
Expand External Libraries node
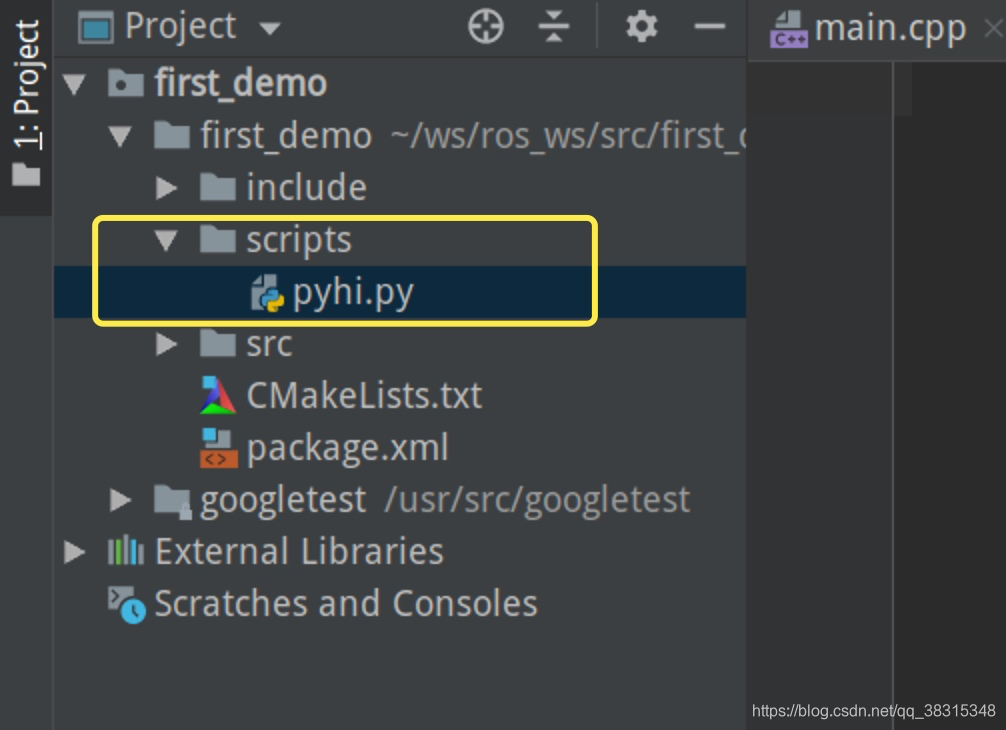(74, 552)
